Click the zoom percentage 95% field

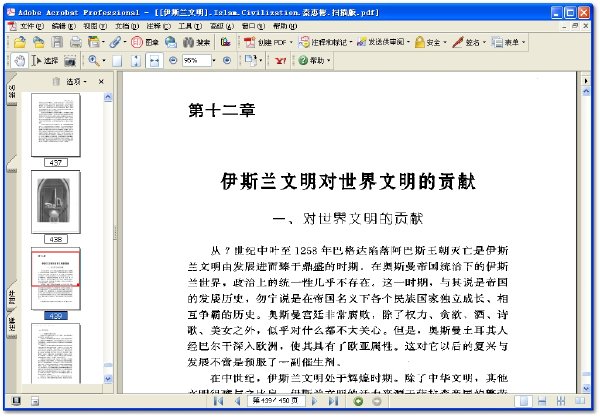click(x=197, y=60)
